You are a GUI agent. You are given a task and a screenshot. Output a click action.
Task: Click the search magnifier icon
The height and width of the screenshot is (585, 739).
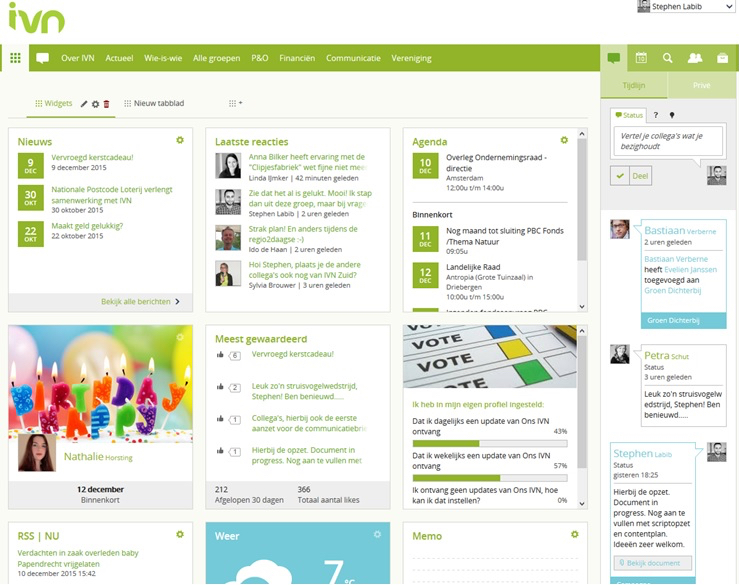click(667, 58)
